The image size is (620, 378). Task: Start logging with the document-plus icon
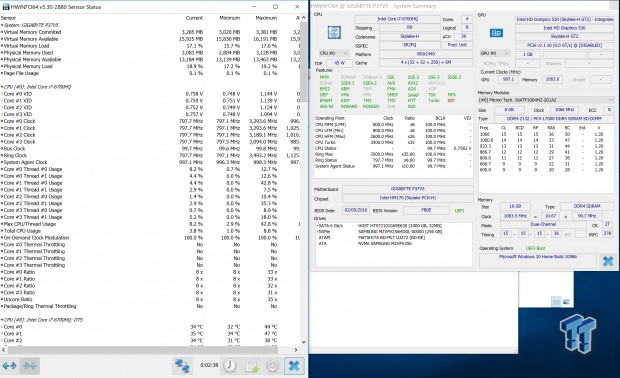[252, 366]
